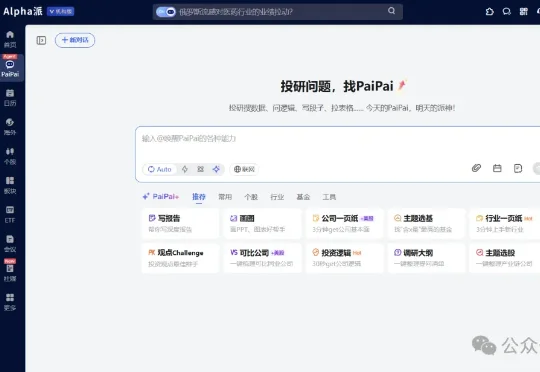Switch to the 工具 tab
The image size is (540, 372).
[329, 197]
